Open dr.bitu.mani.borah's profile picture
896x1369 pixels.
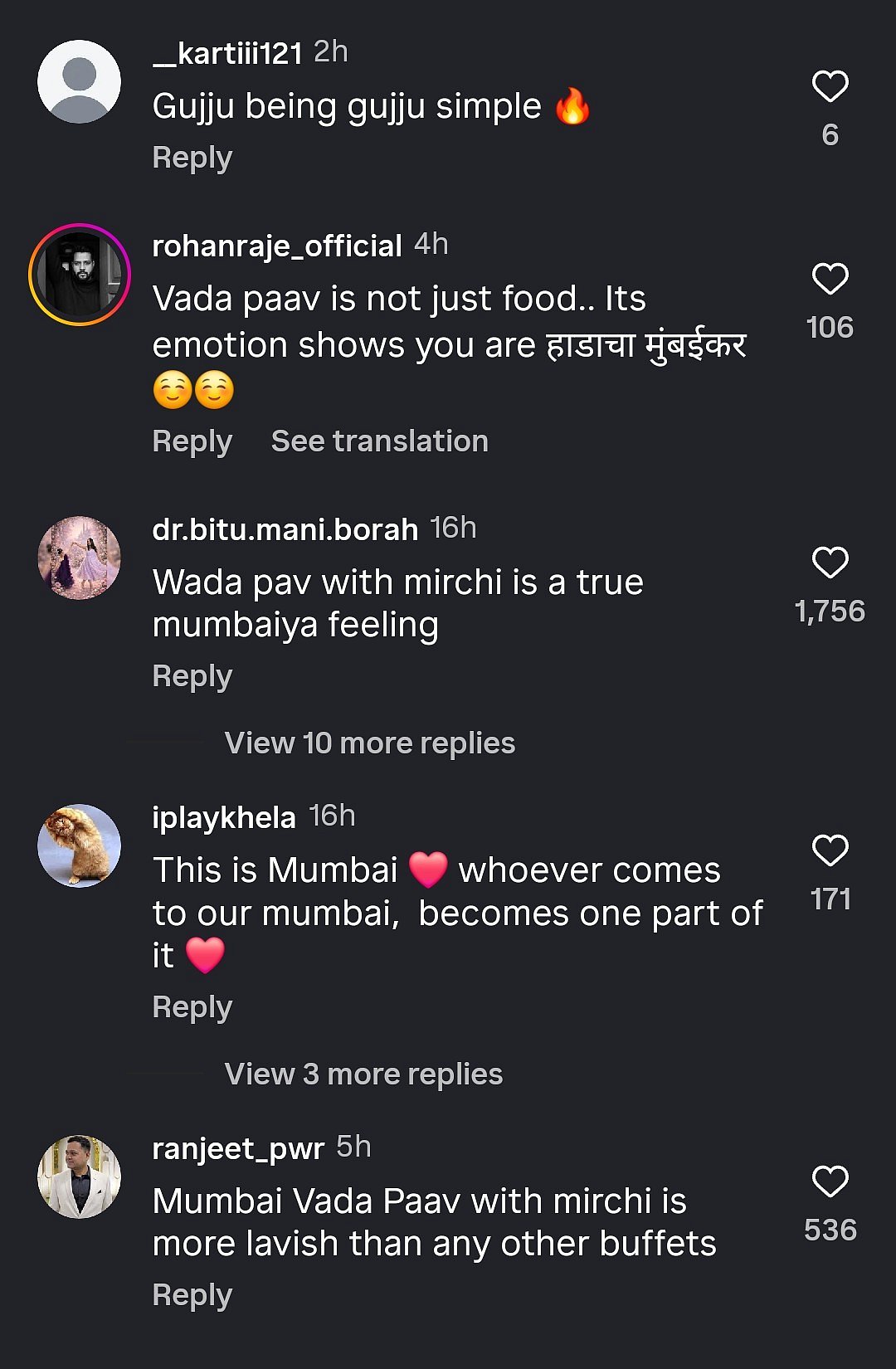point(80,558)
